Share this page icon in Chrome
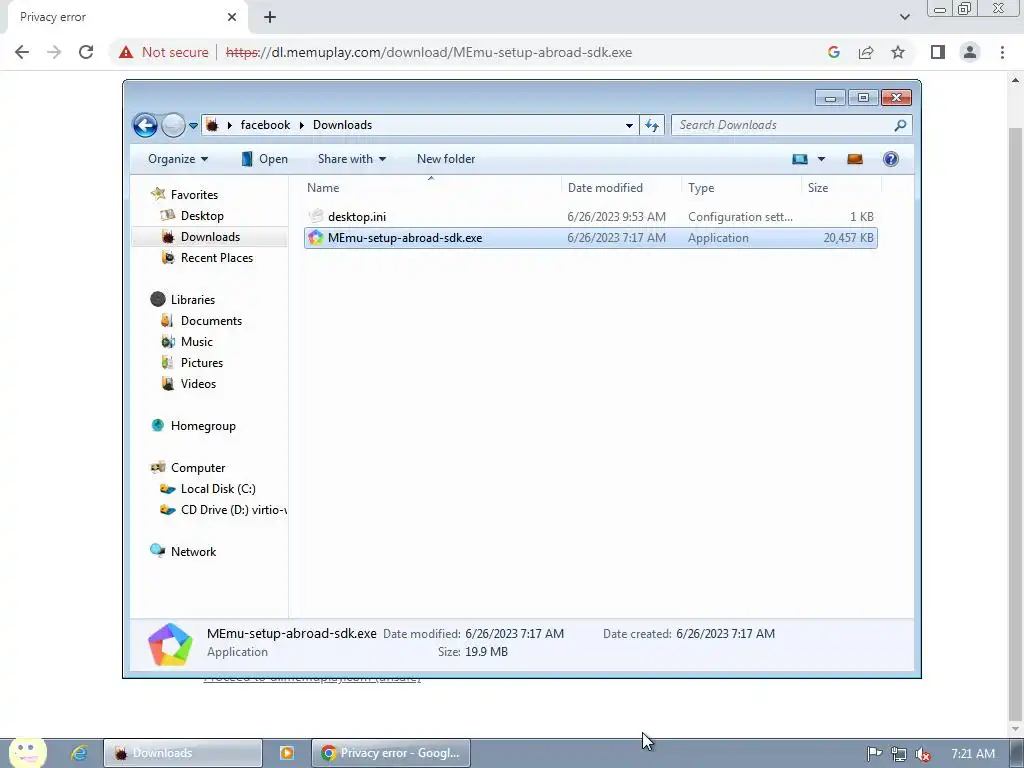This screenshot has height=768, width=1024. coord(866,52)
